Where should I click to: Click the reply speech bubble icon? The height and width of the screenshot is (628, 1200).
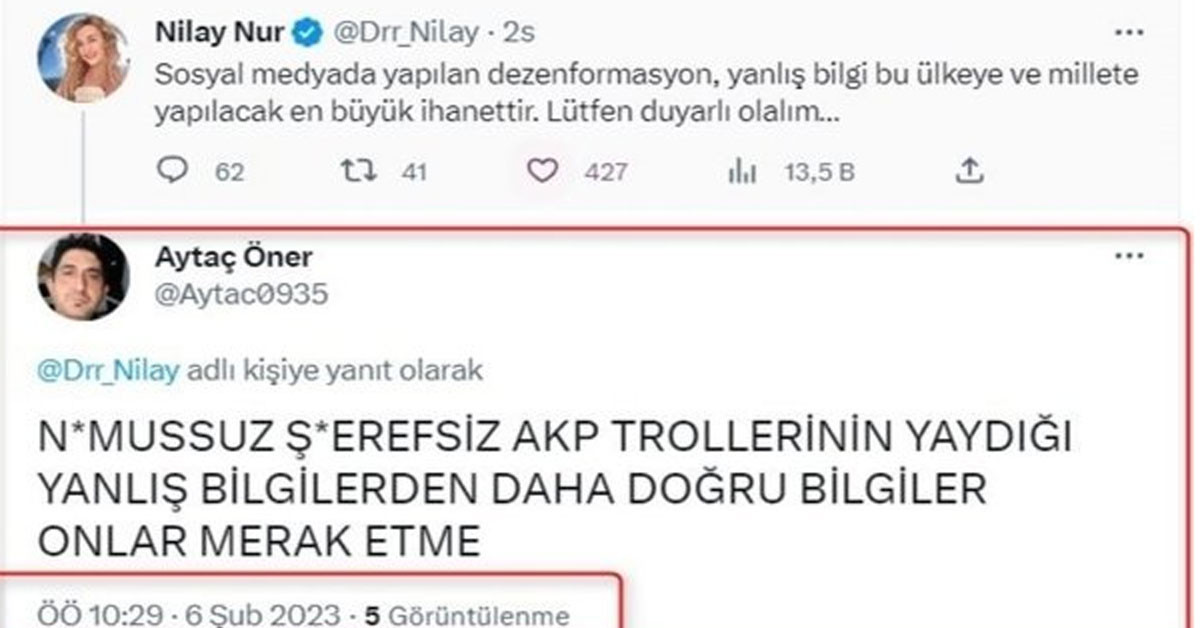172,172
